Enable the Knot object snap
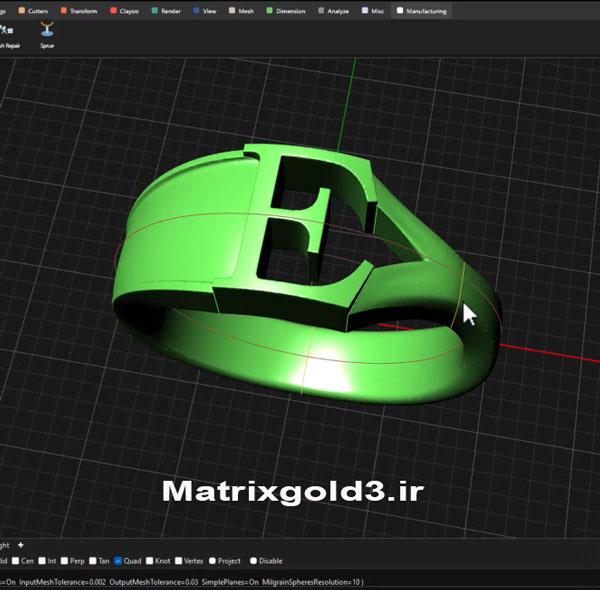Image resolution: width=600 pixels, height=590 pixels. point(150,561)
